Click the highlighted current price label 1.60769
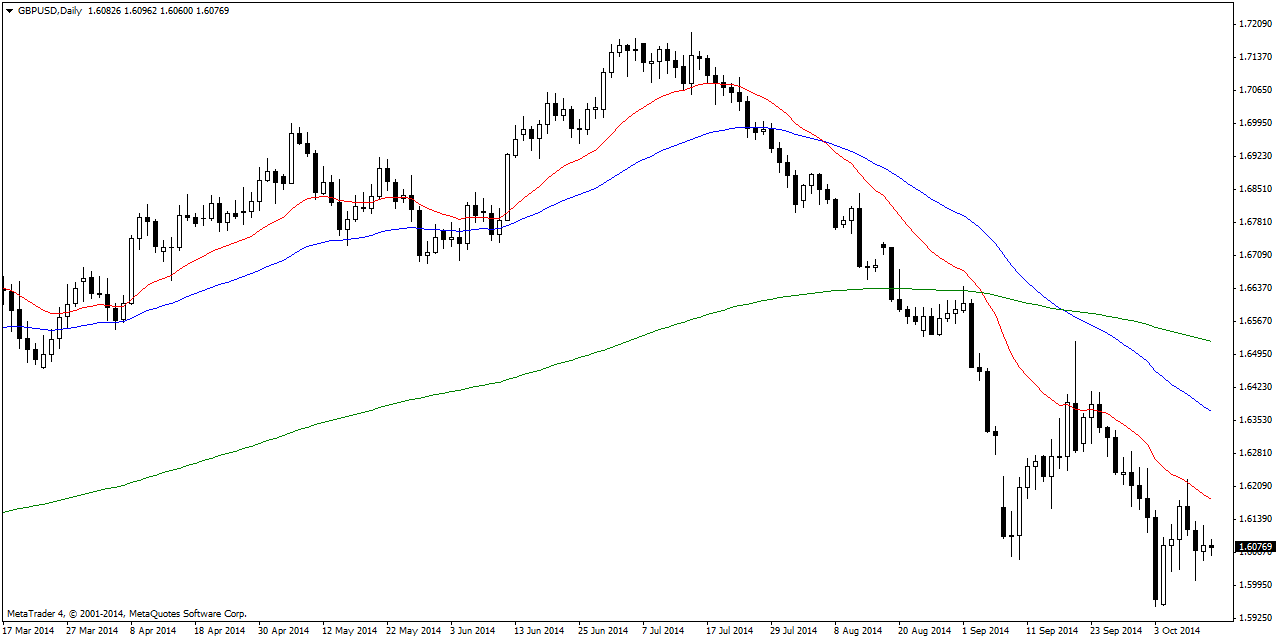1276x639 pixels. pyautogui.click(x=1254, y=547)
